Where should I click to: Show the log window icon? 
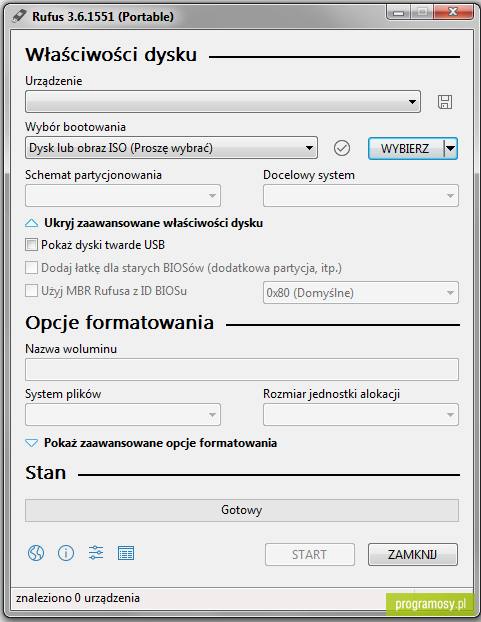[126, 553]
